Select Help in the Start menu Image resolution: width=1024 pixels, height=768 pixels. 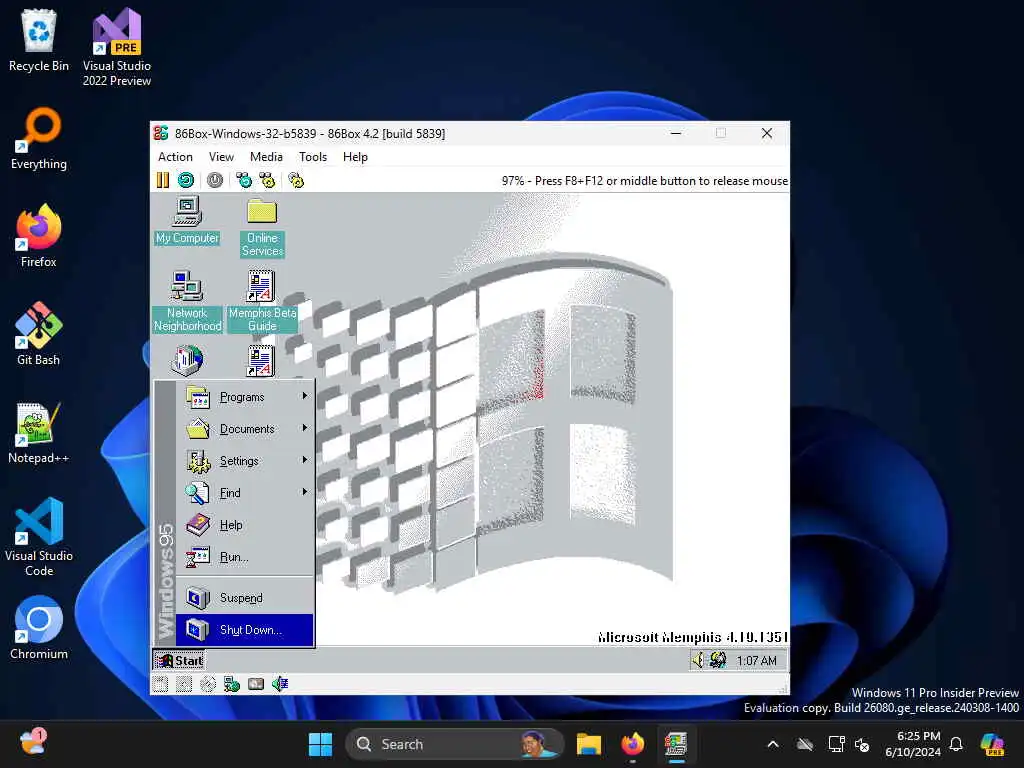(x=245, y=525)
